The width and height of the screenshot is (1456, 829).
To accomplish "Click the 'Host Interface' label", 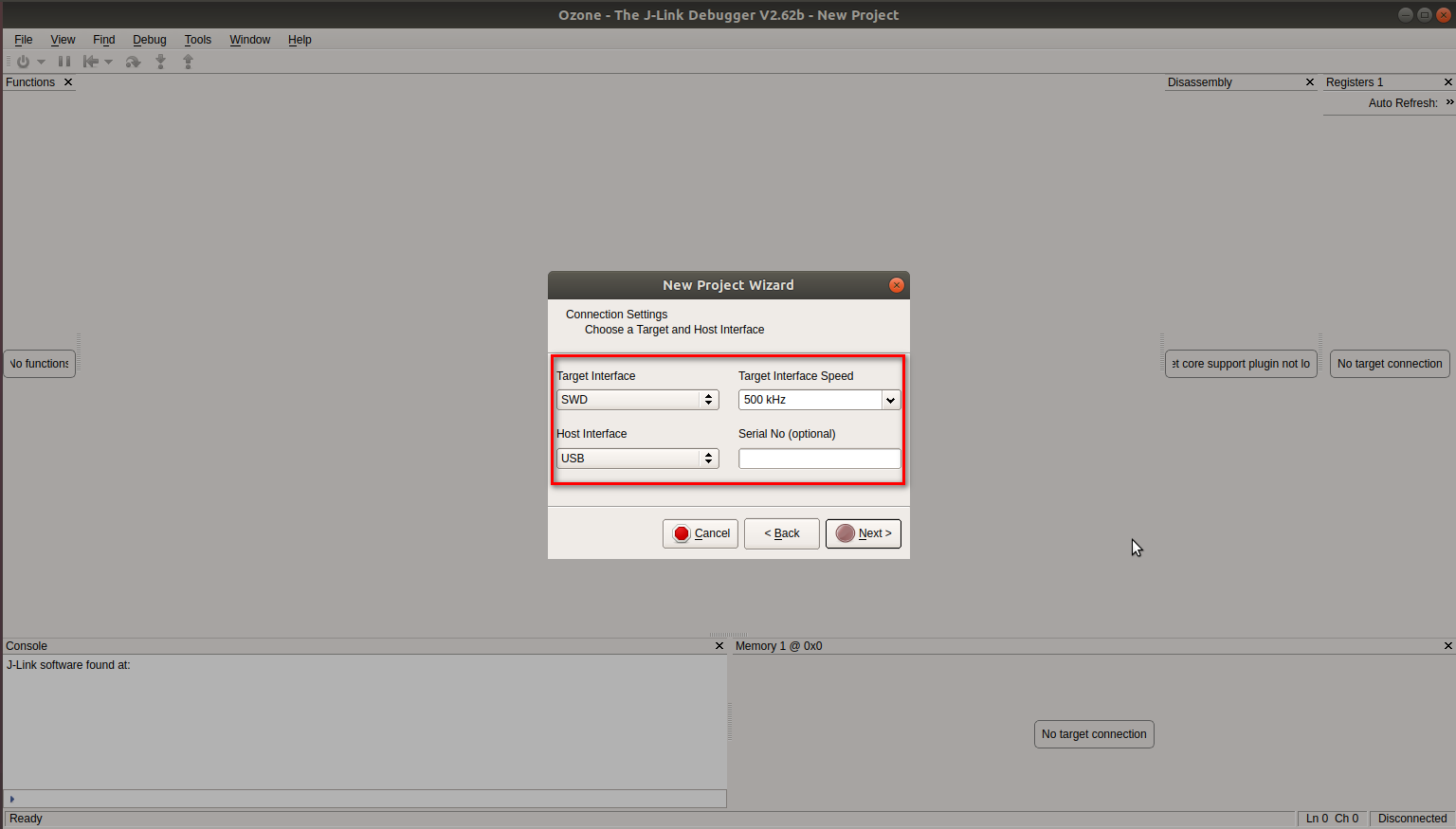I will pos(591,434).
